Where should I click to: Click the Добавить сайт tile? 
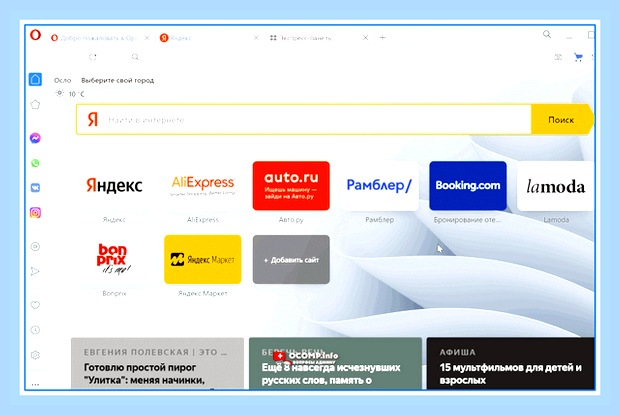(291, 259)
